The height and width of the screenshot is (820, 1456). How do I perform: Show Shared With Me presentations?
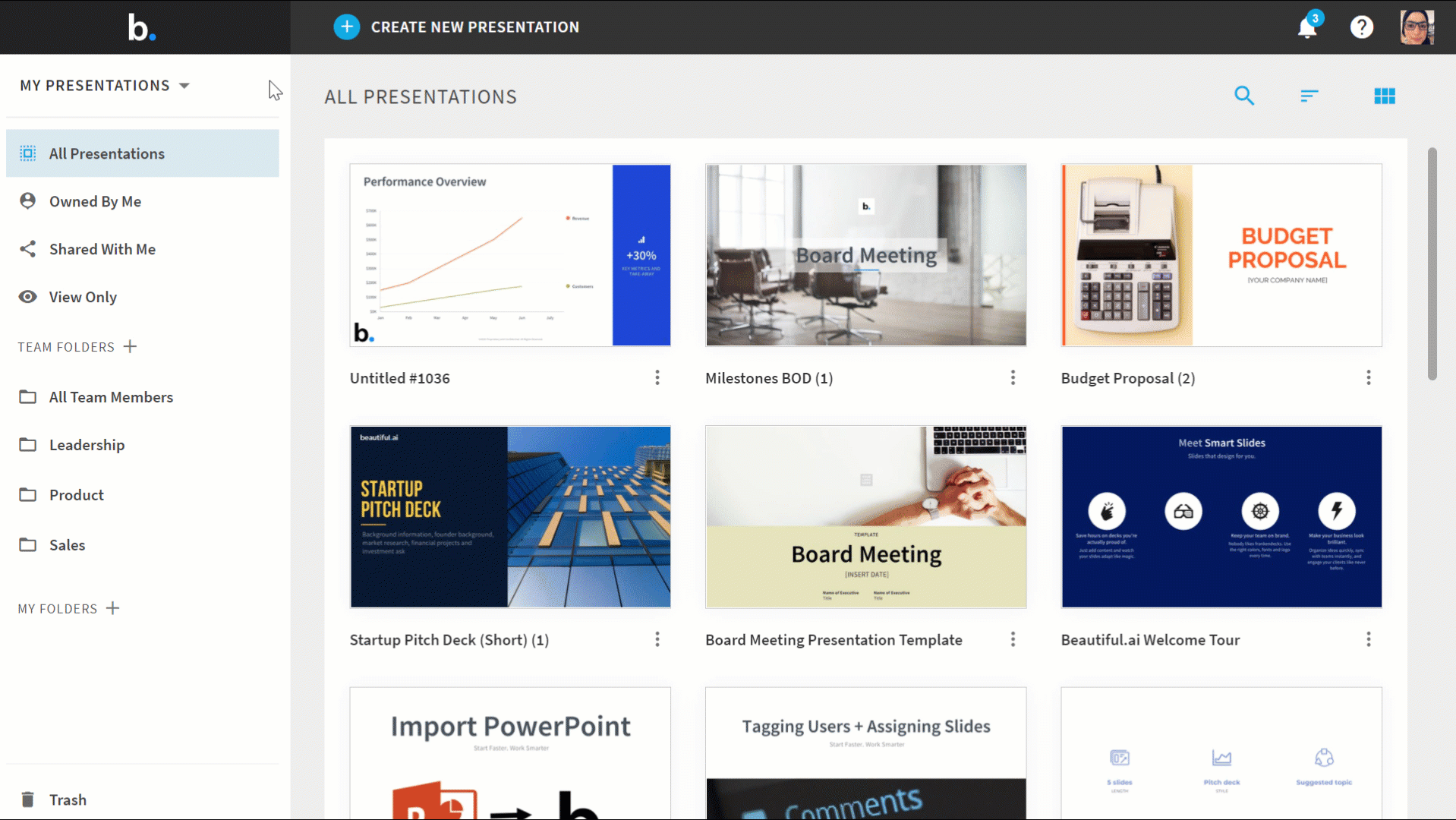click(143, 249)
